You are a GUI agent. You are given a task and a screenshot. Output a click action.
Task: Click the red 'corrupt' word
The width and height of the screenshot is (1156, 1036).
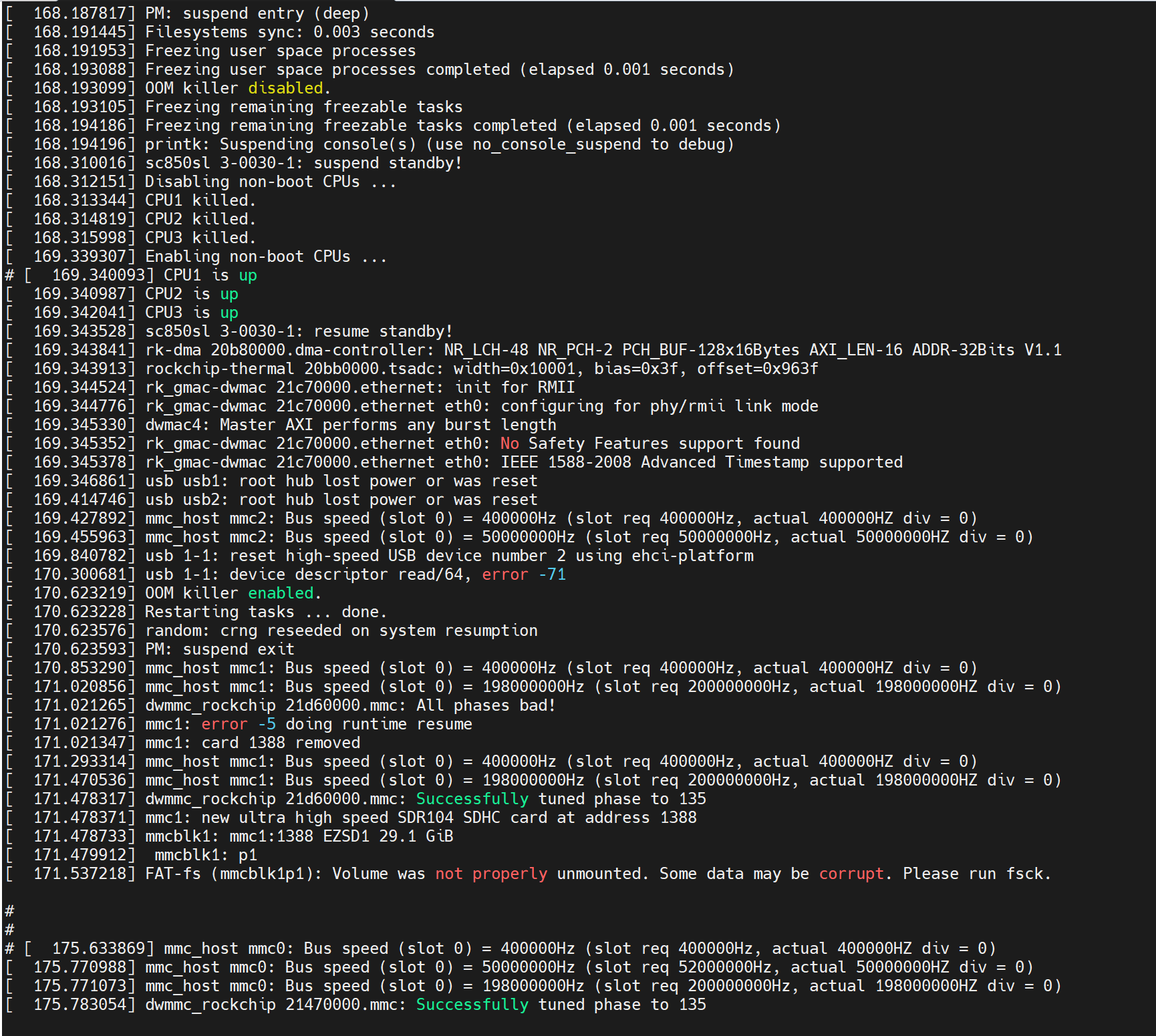coord(851,874)
